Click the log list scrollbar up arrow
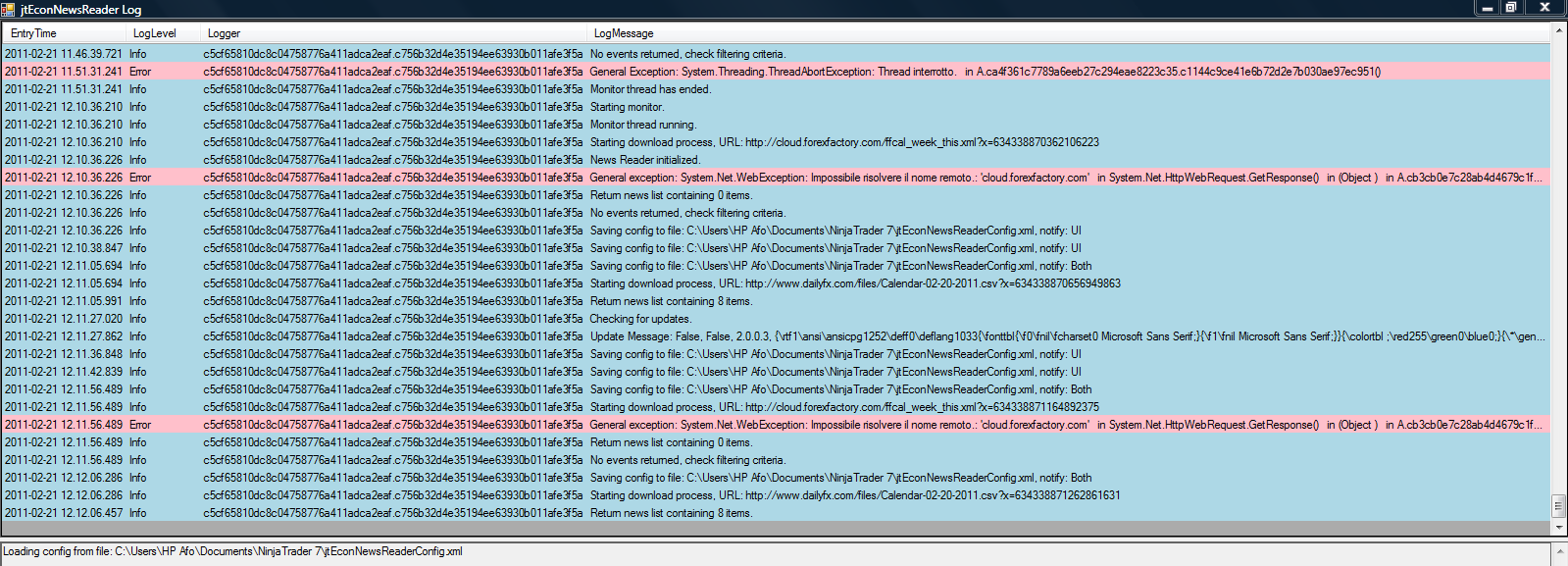1568x566 pixels. click(1558, 32)
